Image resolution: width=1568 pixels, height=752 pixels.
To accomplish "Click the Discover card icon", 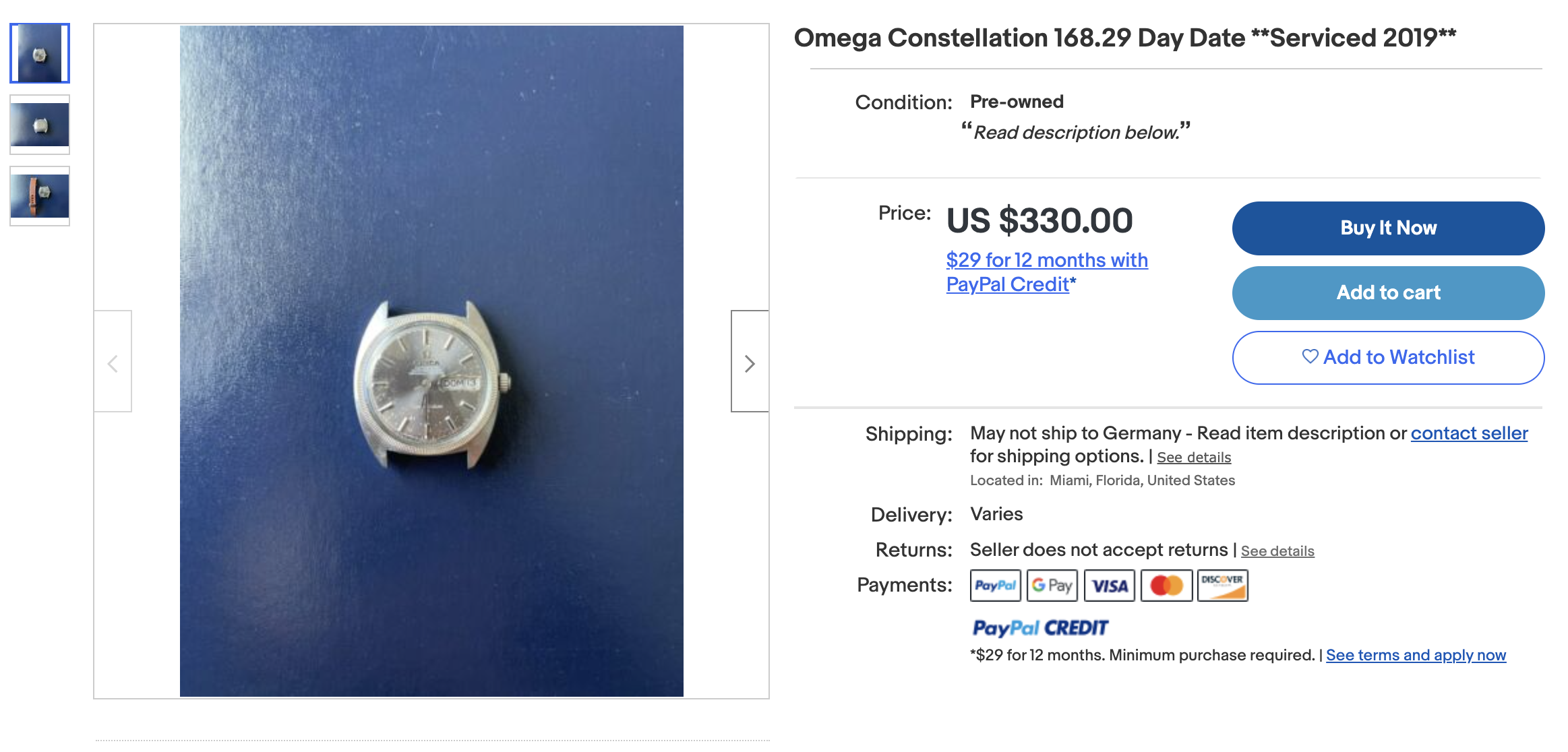I will click(1222, 585).
